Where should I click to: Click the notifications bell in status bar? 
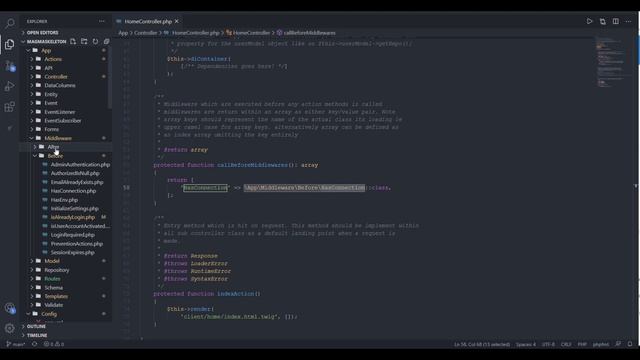[x=630, y=344]
